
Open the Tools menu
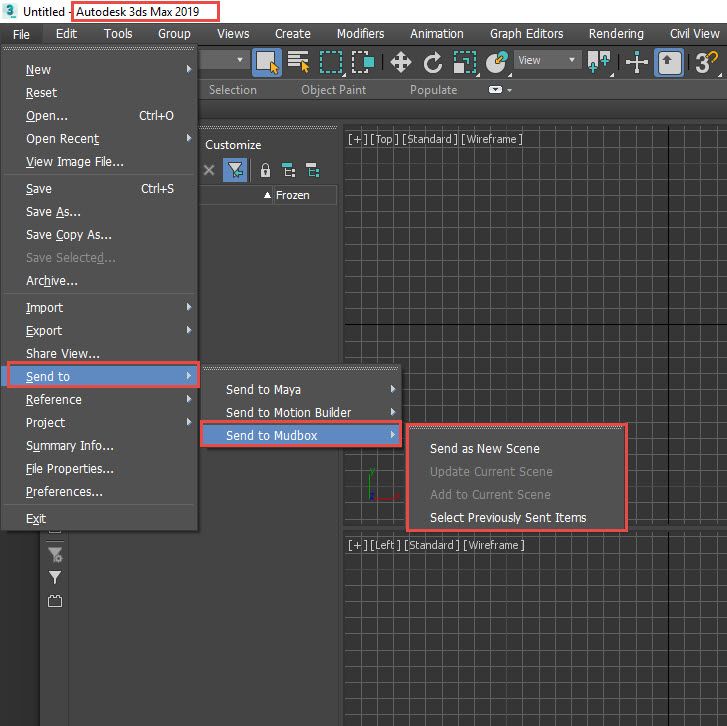coord(118,34)
